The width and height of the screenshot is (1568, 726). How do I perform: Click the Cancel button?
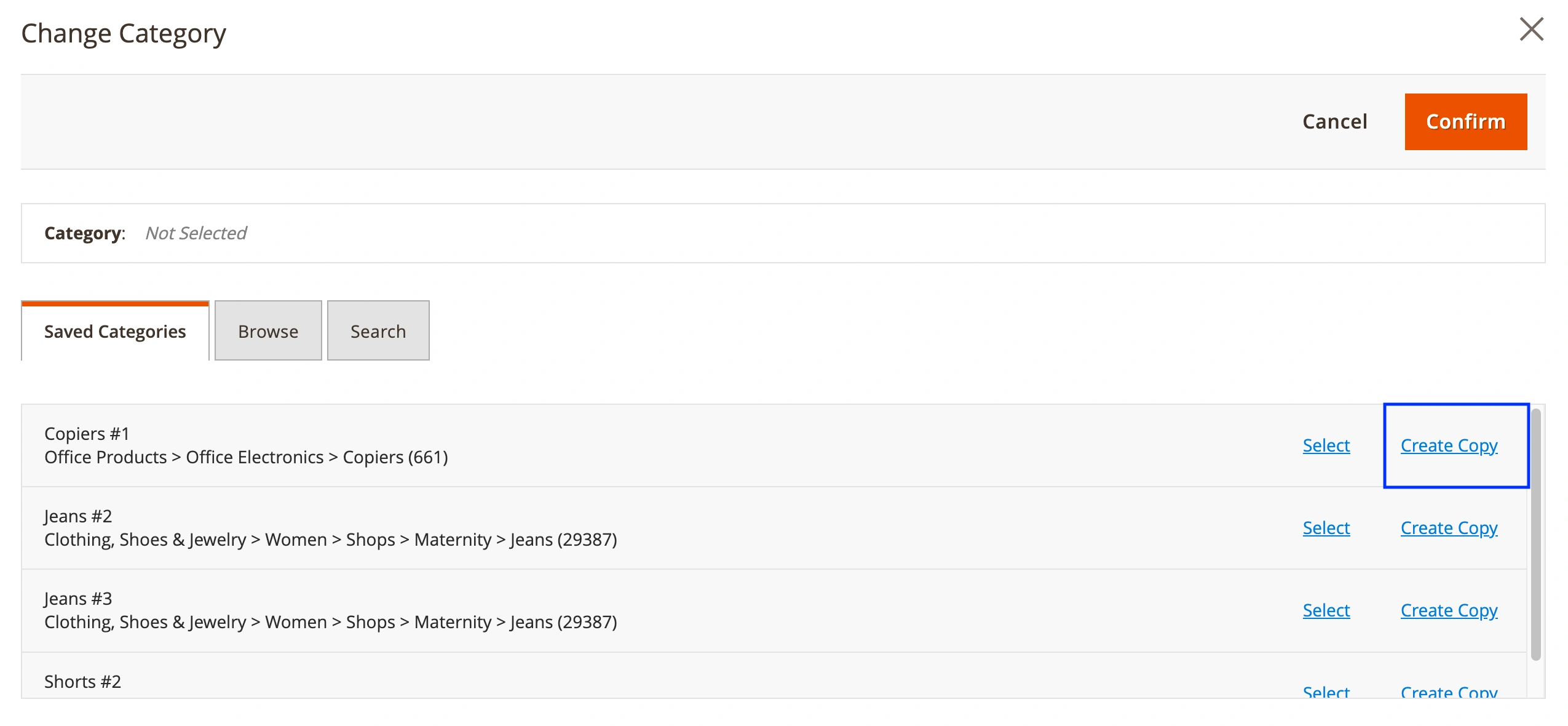tap(1334, 122)
